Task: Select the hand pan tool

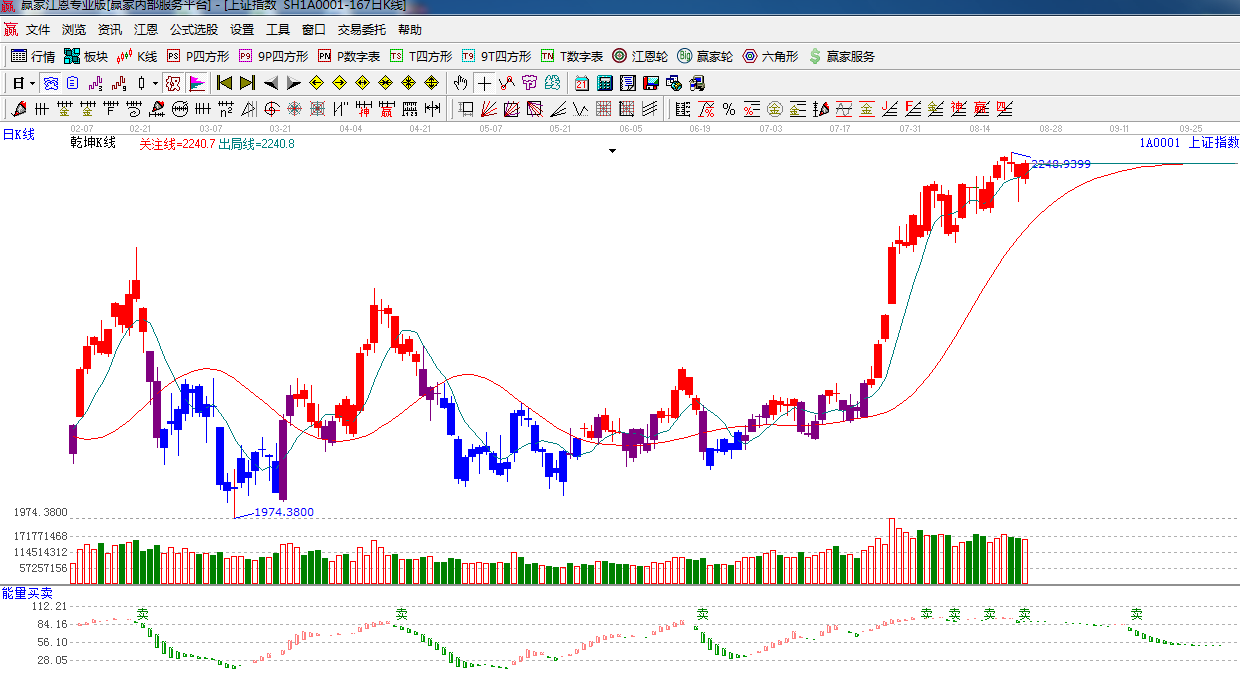Action: (x=460, y=83)
